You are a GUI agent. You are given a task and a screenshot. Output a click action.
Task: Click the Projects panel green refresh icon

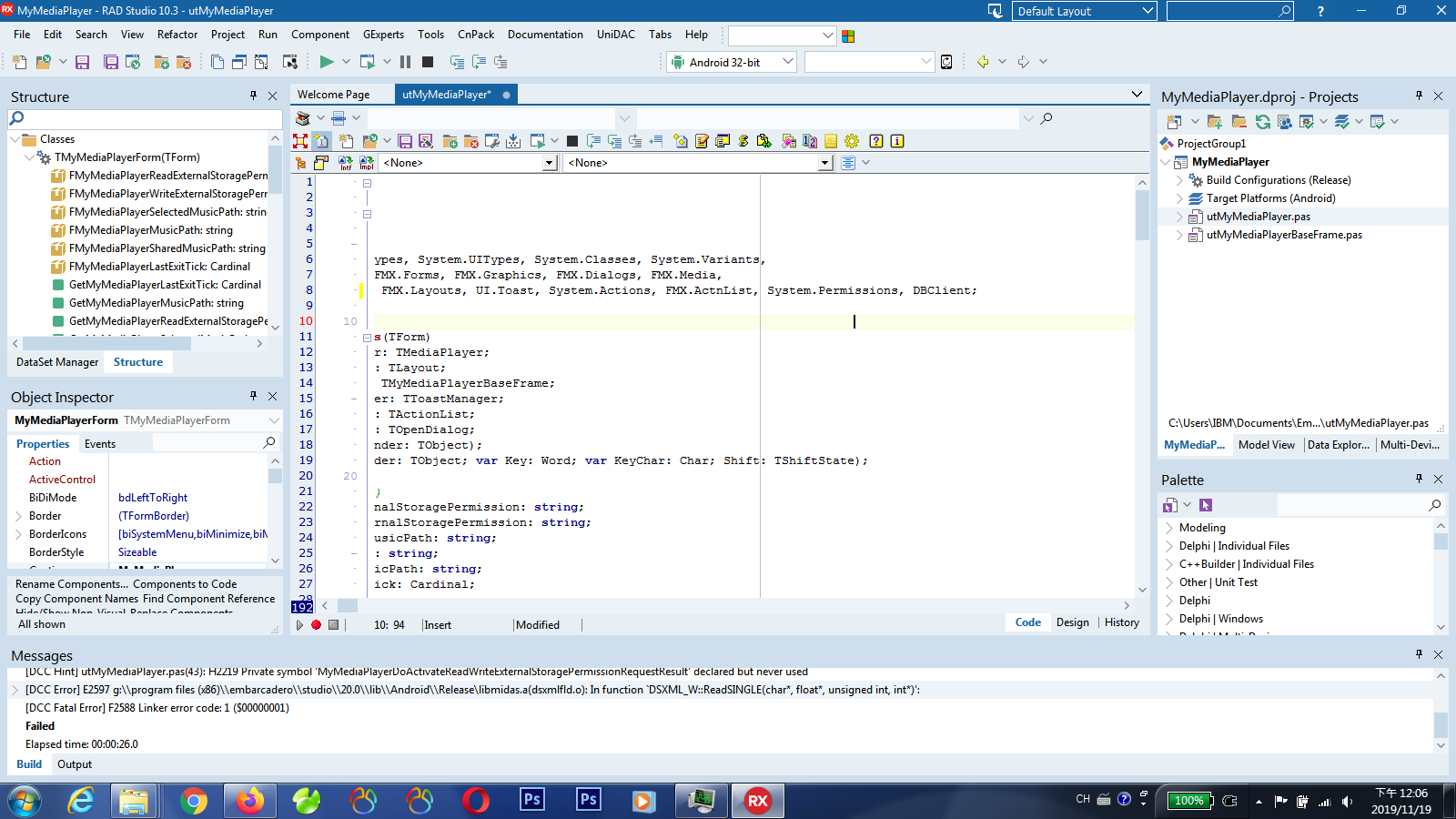tap(1263, 122)
